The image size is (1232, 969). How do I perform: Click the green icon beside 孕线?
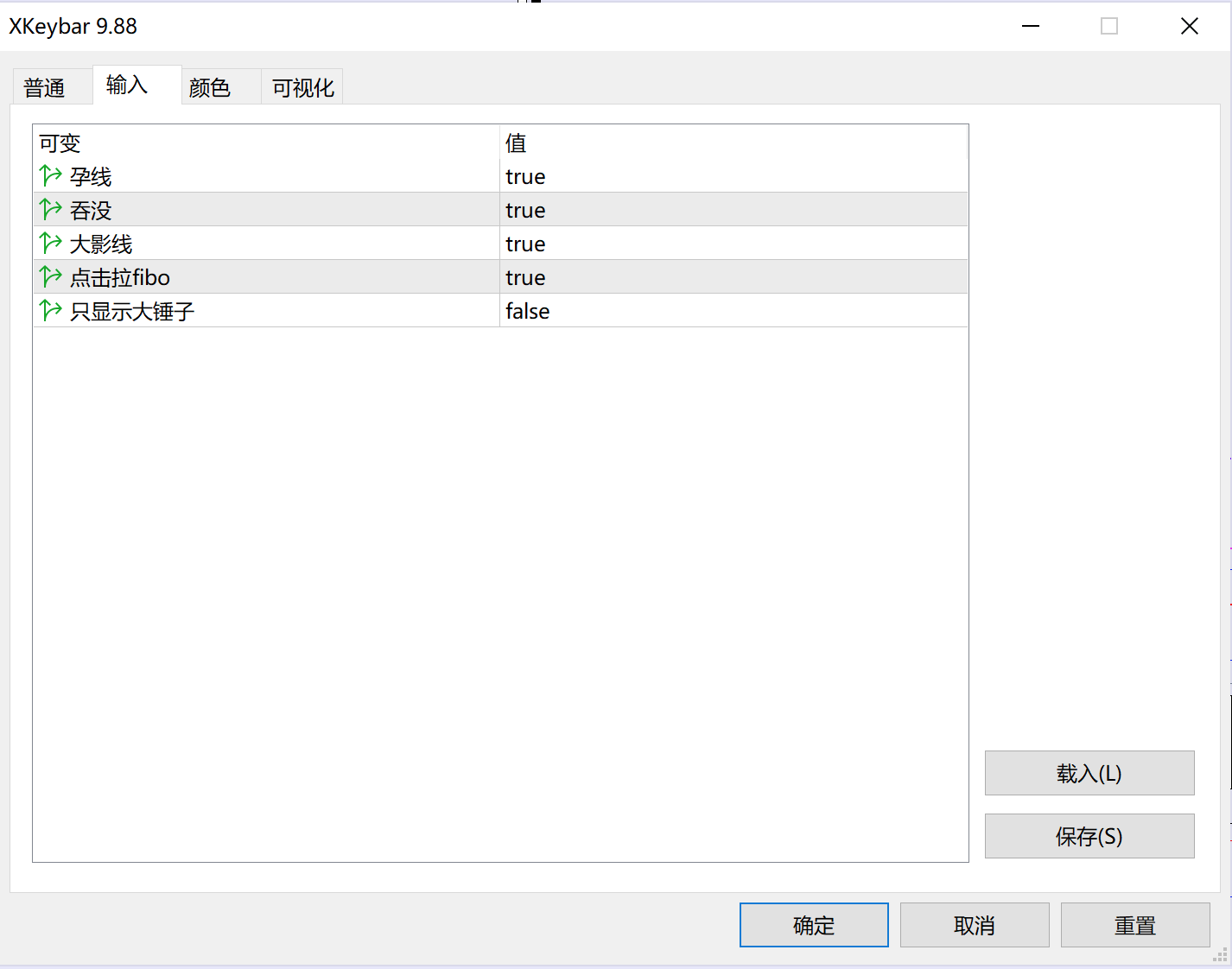51,176
